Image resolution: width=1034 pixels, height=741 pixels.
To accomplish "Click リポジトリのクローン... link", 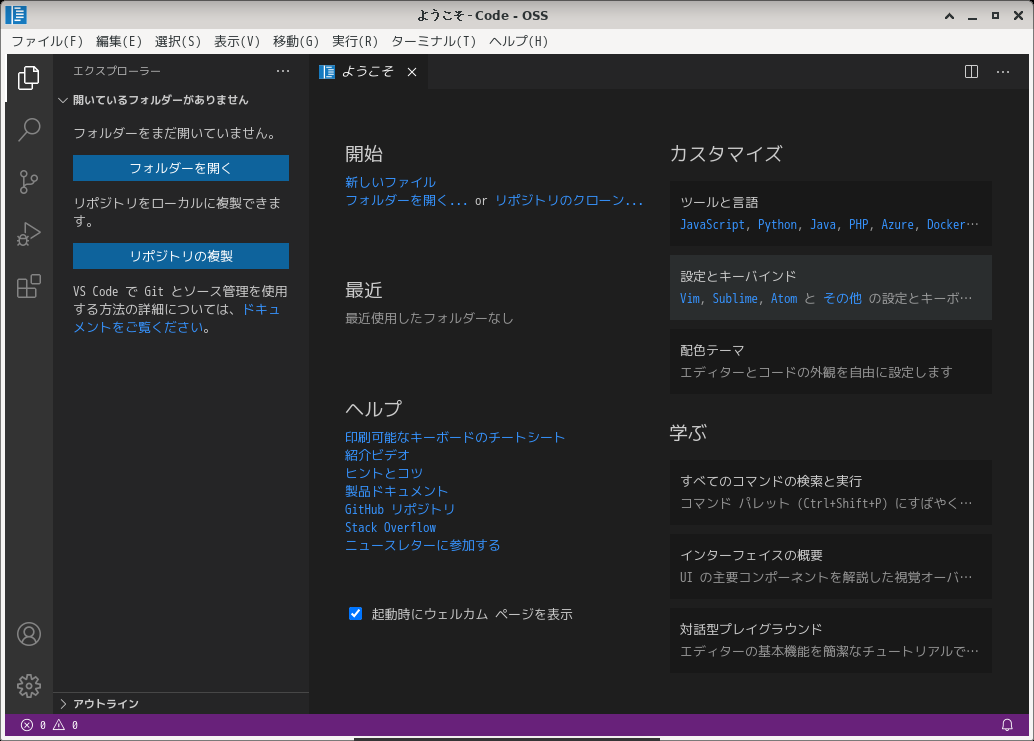I will 569,200.
